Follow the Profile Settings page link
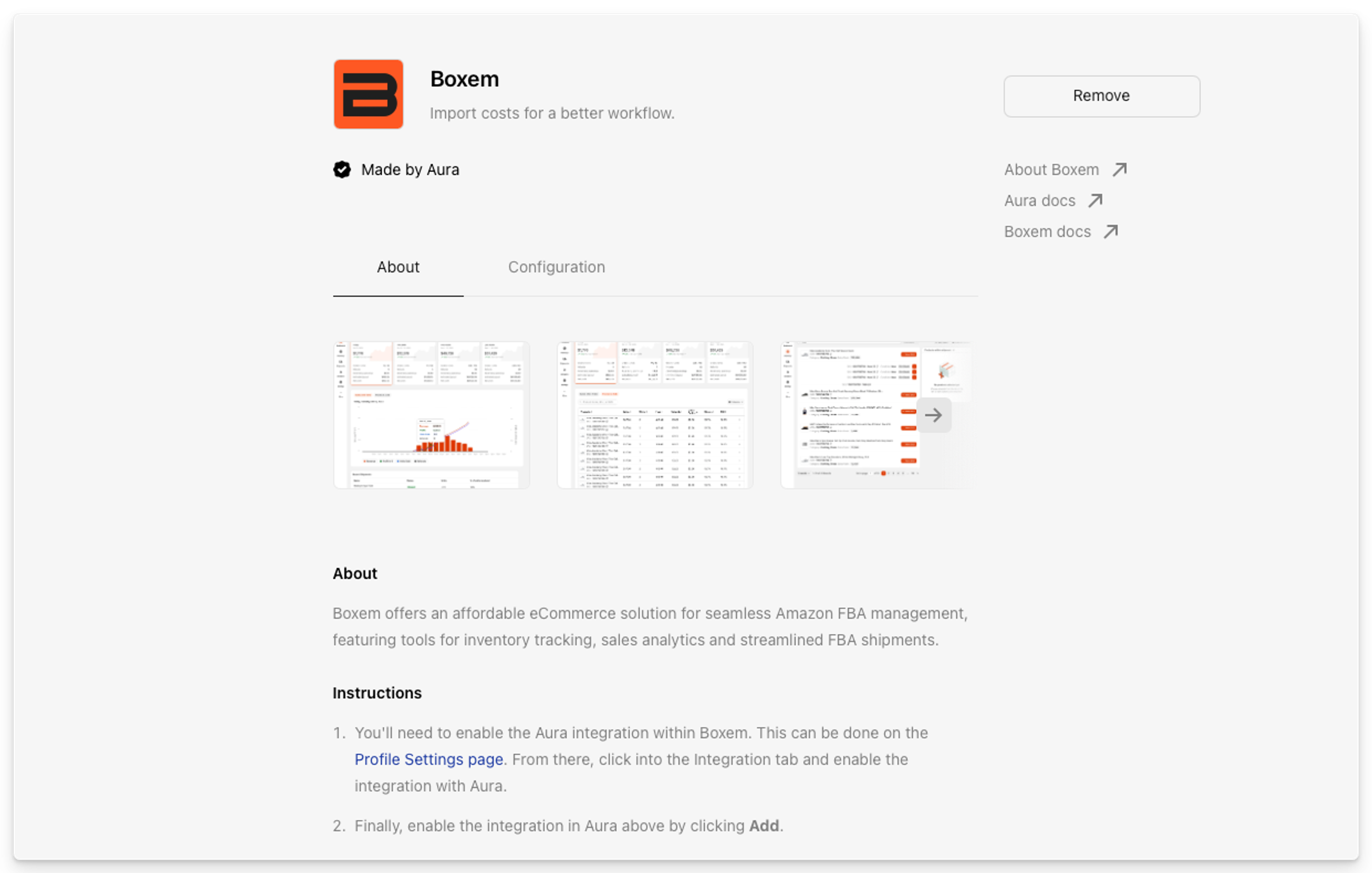The width and height of the screenshot is (1372, 873). [x=428, y=760]
